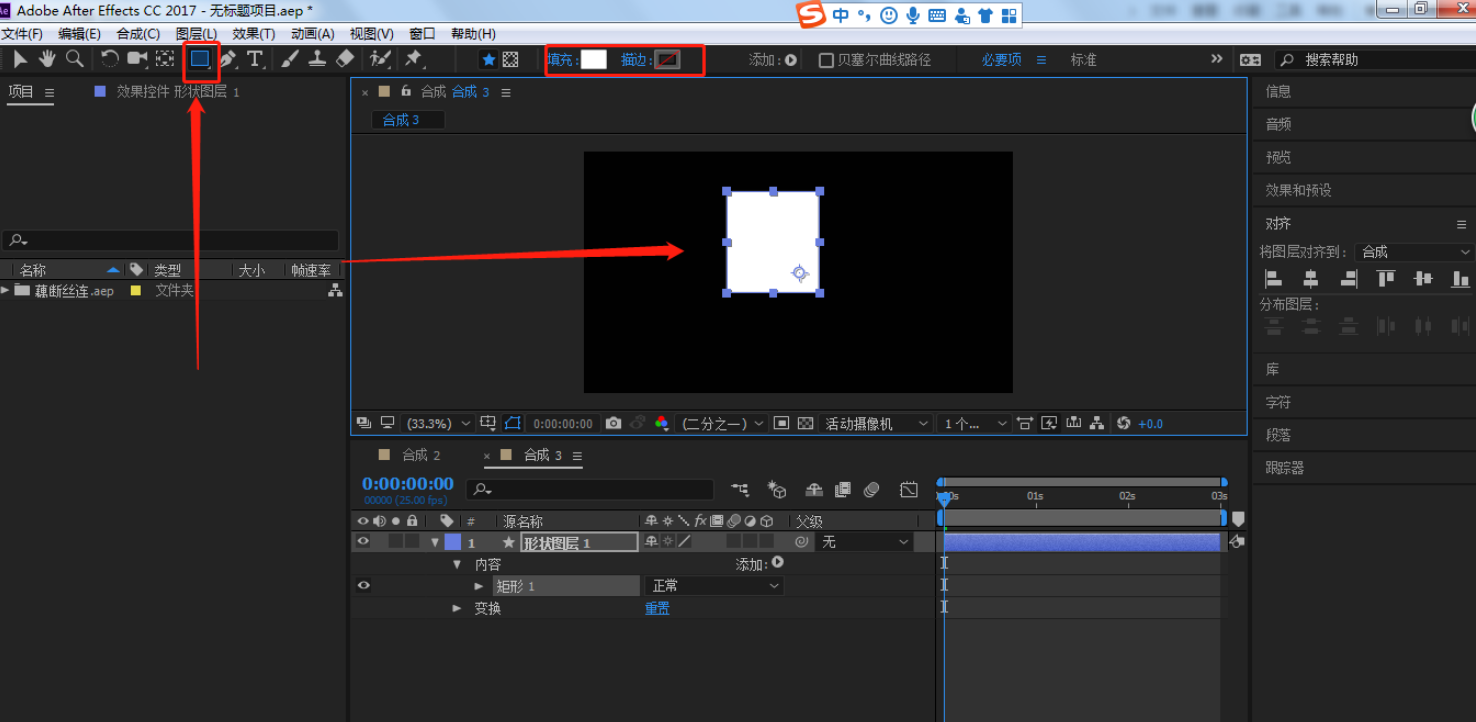Click the mask-creation mode icon beside the star
1476x722 pixels.
coord(511,60)
